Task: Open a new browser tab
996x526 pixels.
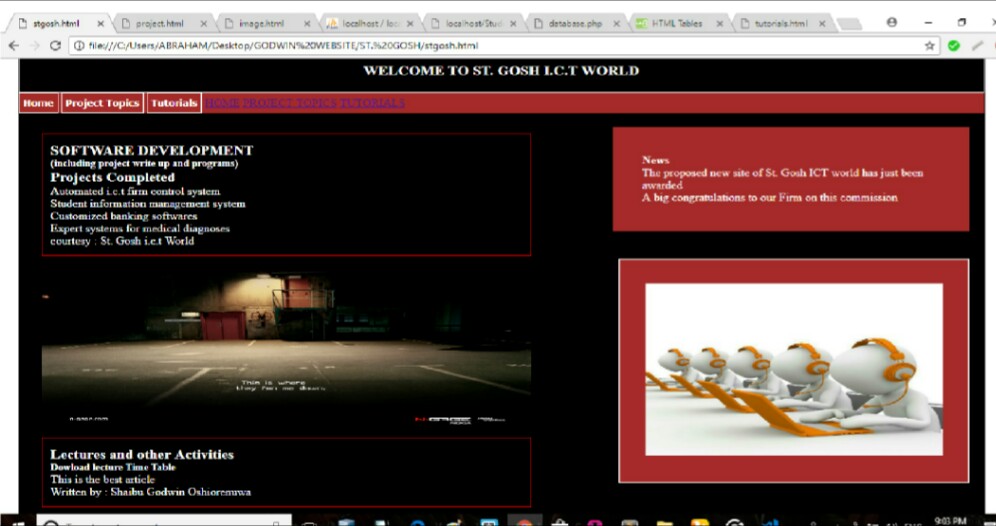Action: 849,24
